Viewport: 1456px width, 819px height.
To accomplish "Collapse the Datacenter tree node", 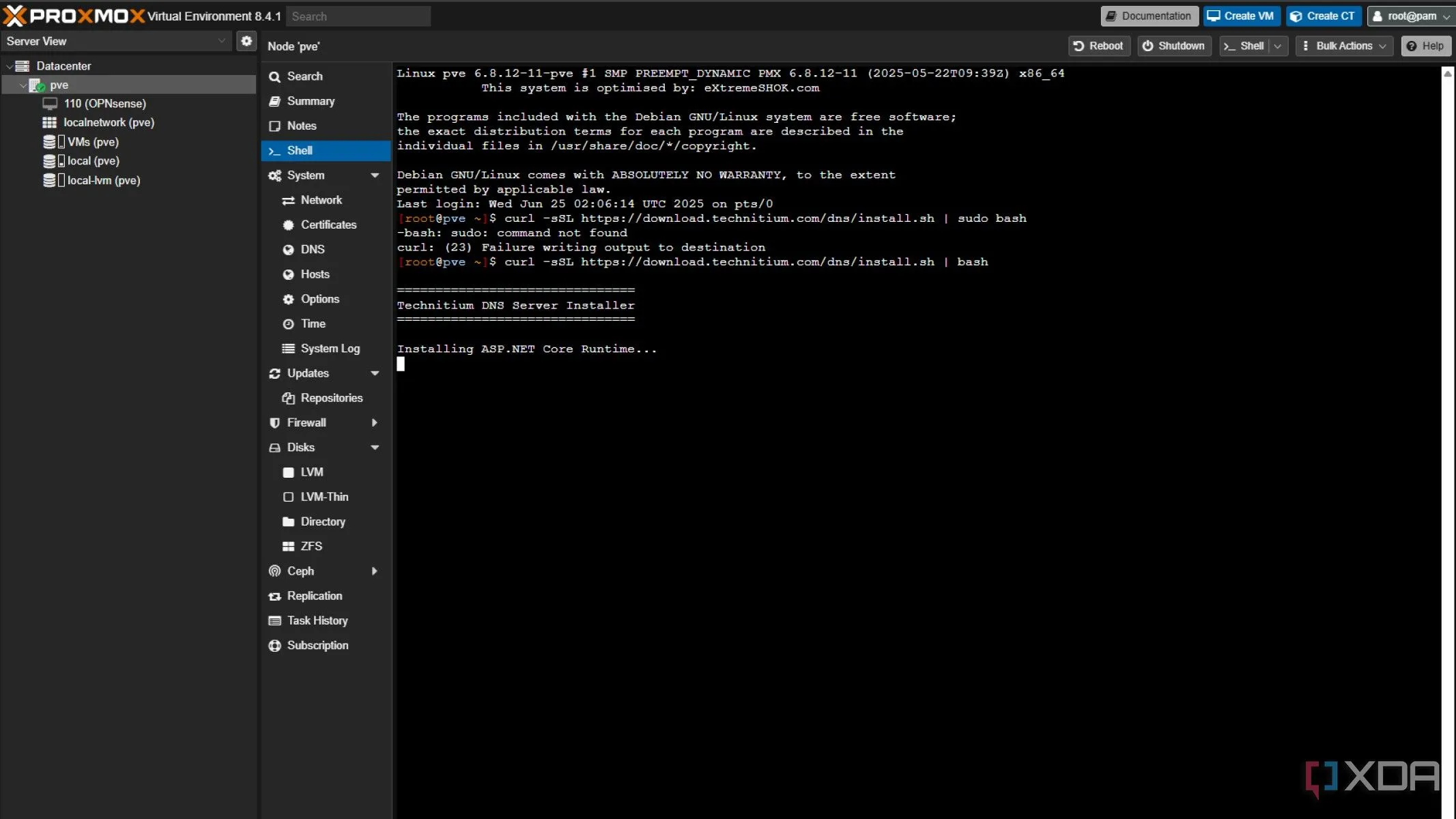I will pos(10,66).
